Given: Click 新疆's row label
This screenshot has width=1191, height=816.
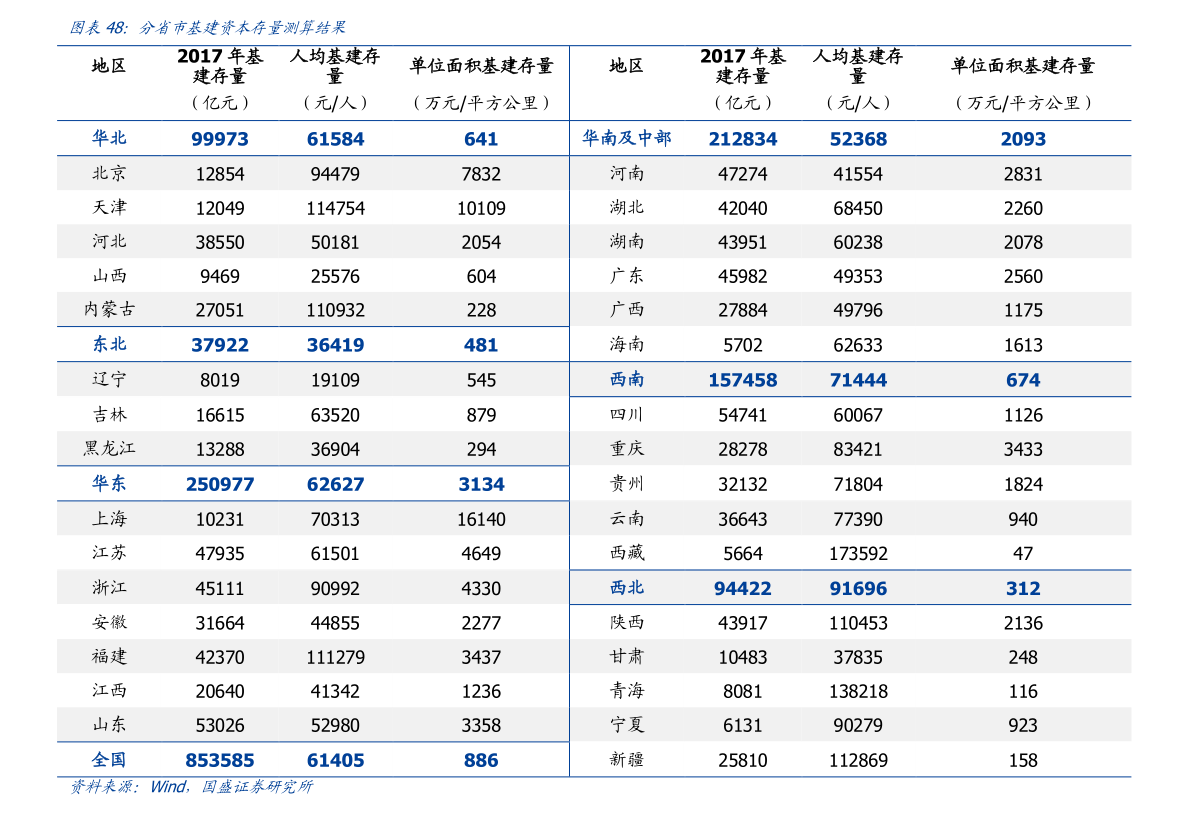Looking at the screenshot, I should pos(627,760).
